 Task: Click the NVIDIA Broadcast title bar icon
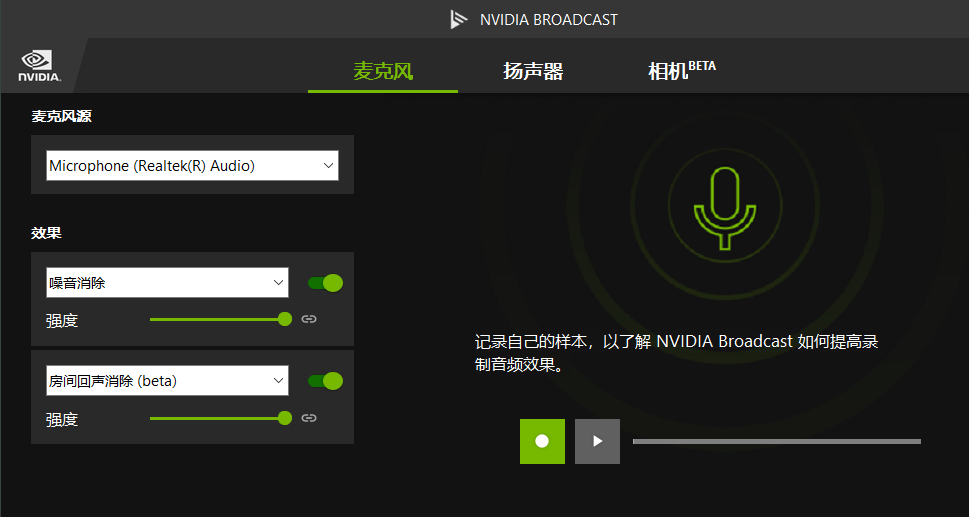459,19
